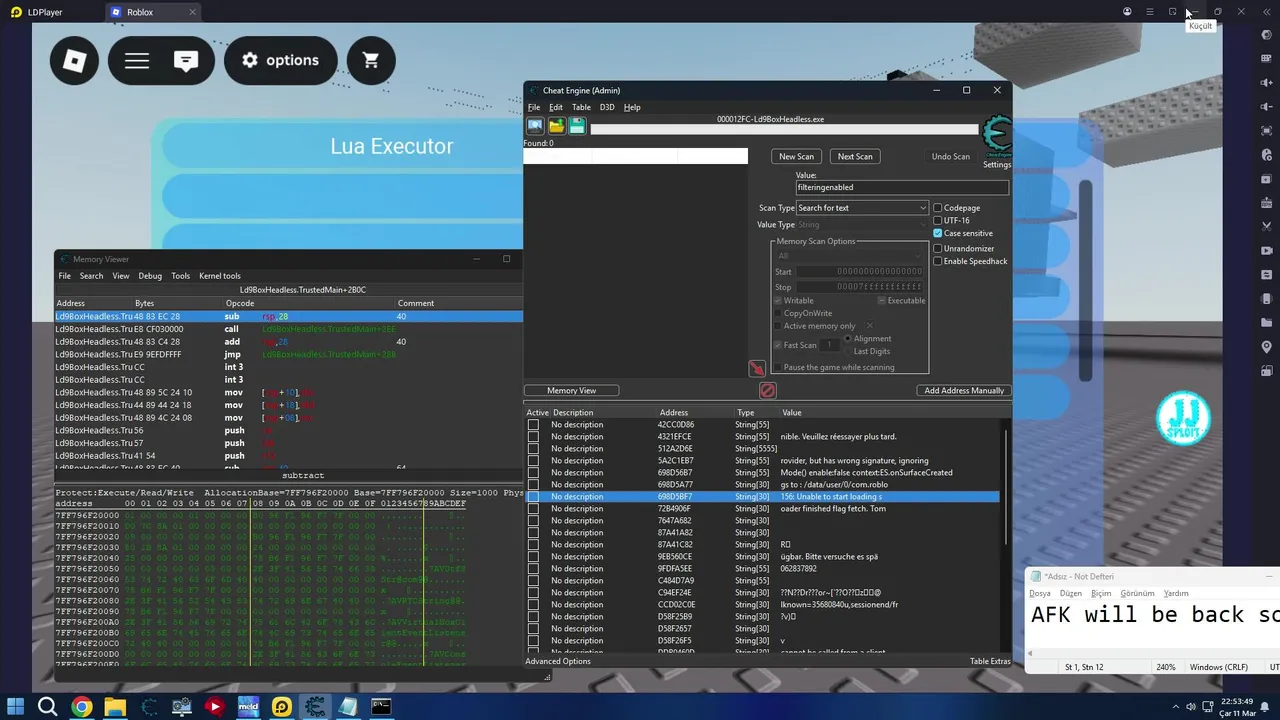Open the Memory Scan Options All dropdown
Viewport: 1280px width, 720px height.
[848, 256]
